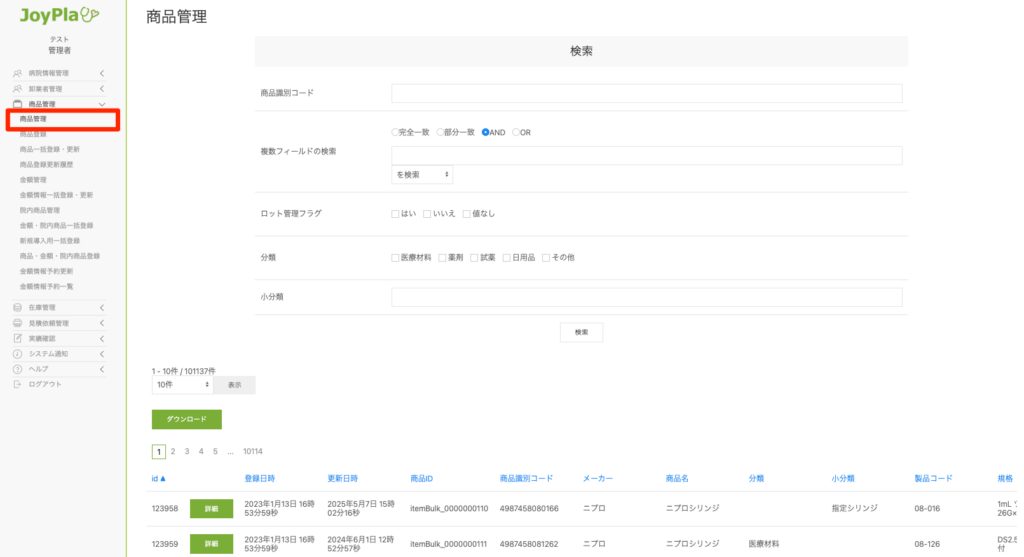This screenshot has height=557, width=1024.
Task: Click the 卸業者管理 people icon
Action: click(18, 89)
